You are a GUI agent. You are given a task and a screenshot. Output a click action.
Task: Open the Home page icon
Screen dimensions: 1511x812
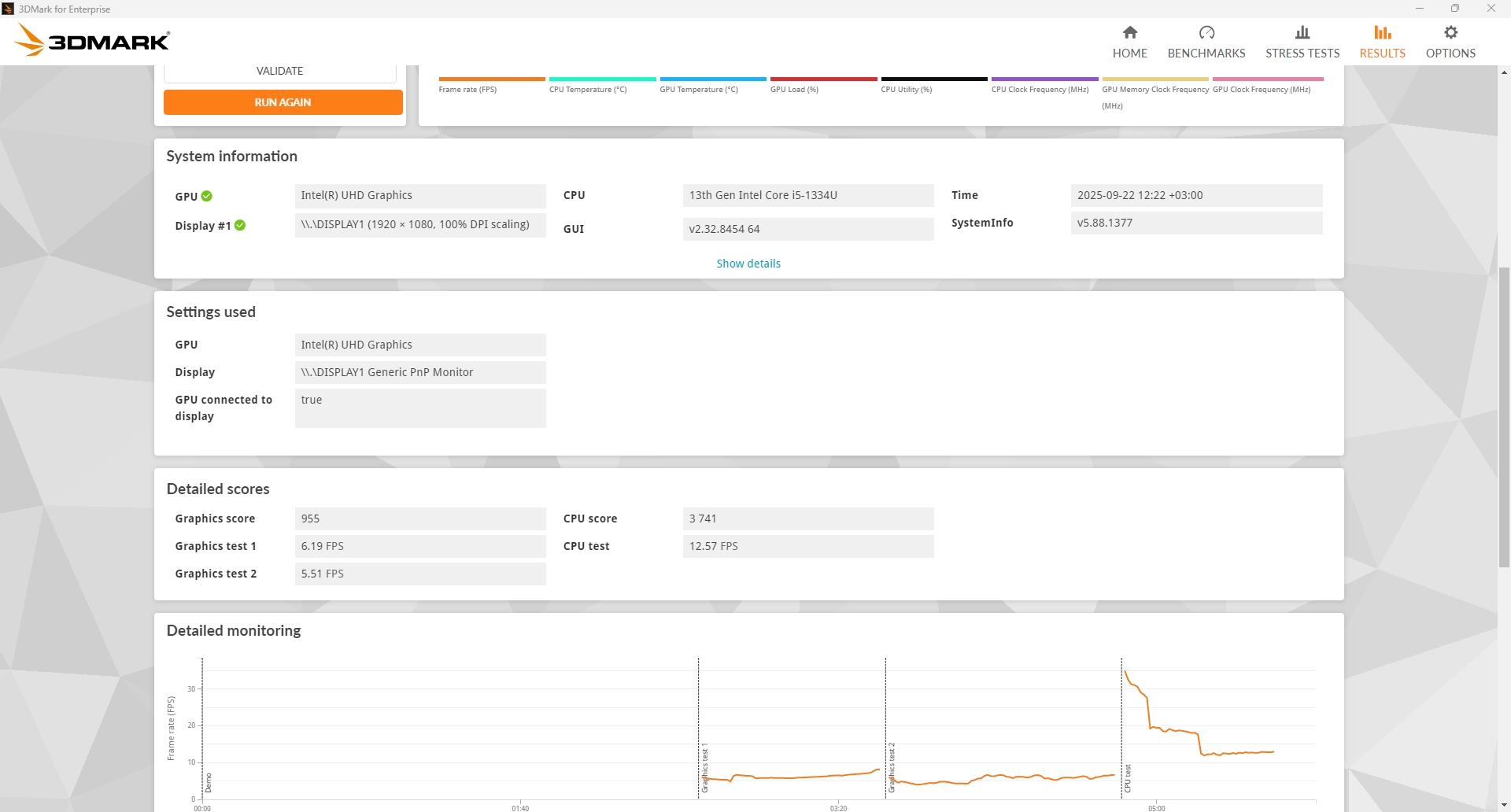tap(1129, 32)
